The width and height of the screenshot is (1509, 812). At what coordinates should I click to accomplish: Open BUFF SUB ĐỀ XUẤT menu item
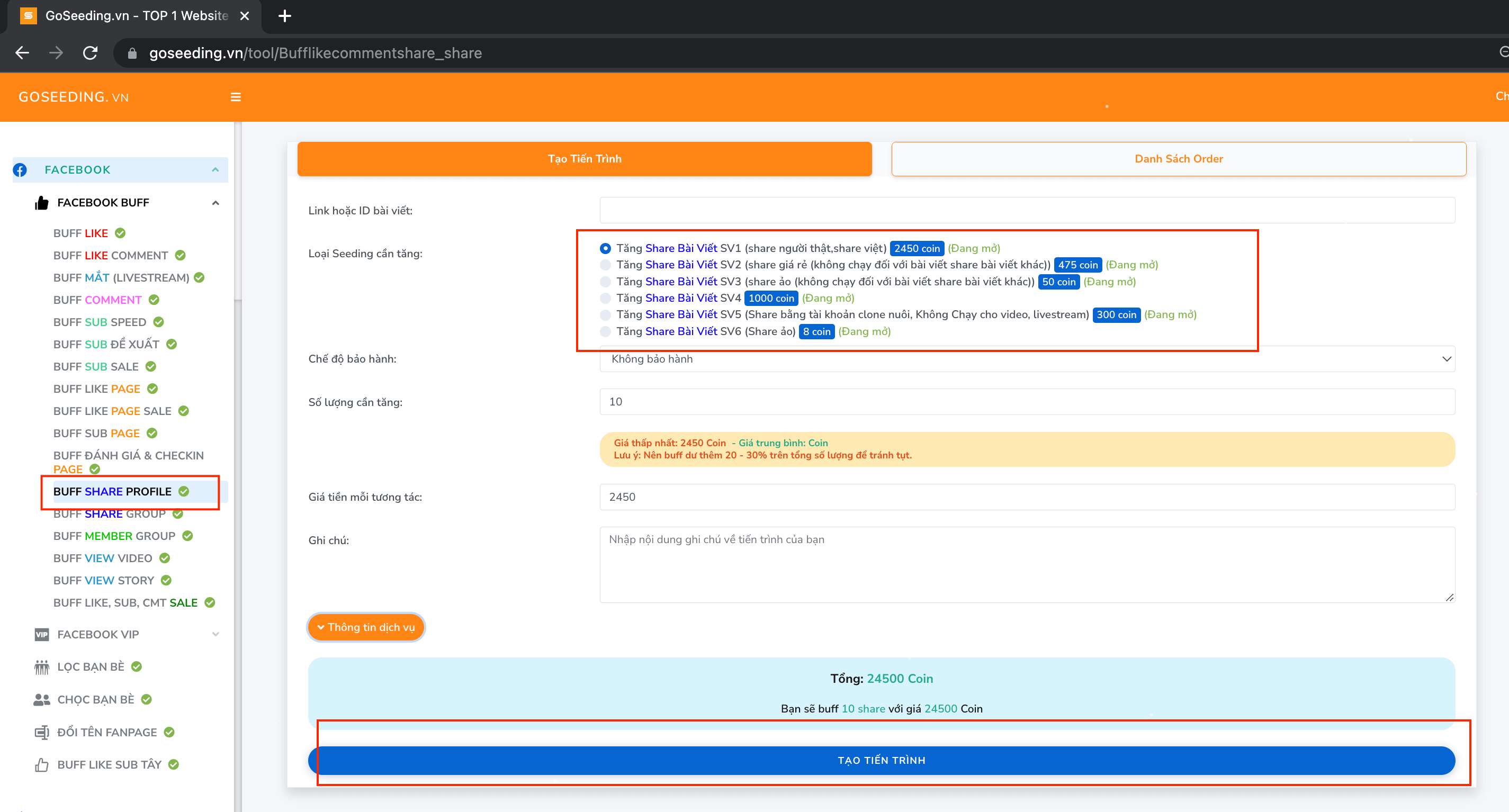pos(106,344)
